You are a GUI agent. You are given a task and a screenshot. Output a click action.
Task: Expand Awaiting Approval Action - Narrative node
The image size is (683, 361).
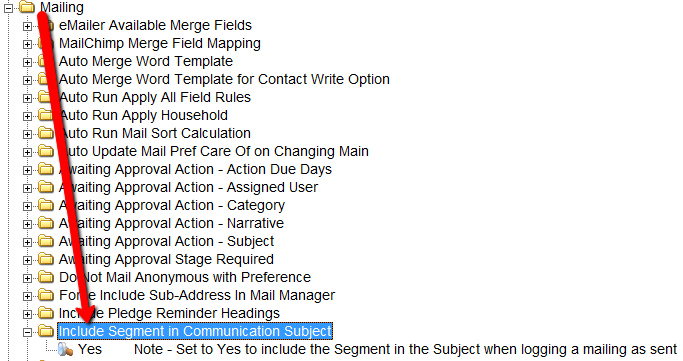27,224
